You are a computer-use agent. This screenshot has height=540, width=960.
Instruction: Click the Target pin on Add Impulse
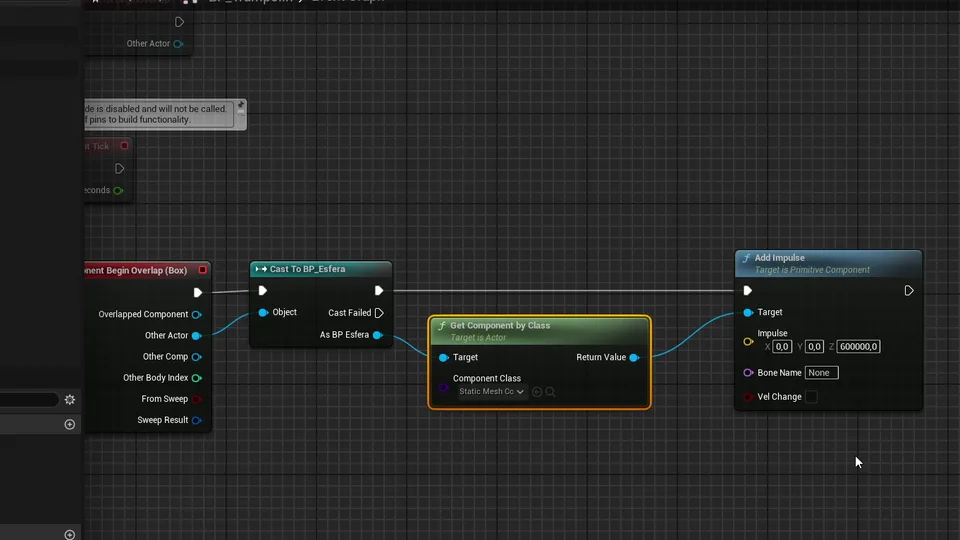pyautogui.click(x=748, y=312)
